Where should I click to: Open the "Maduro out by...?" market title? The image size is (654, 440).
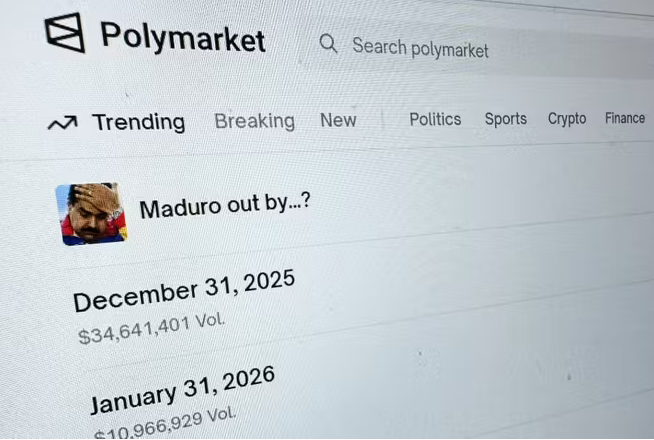pyautogui.click(x=224, y=207)
